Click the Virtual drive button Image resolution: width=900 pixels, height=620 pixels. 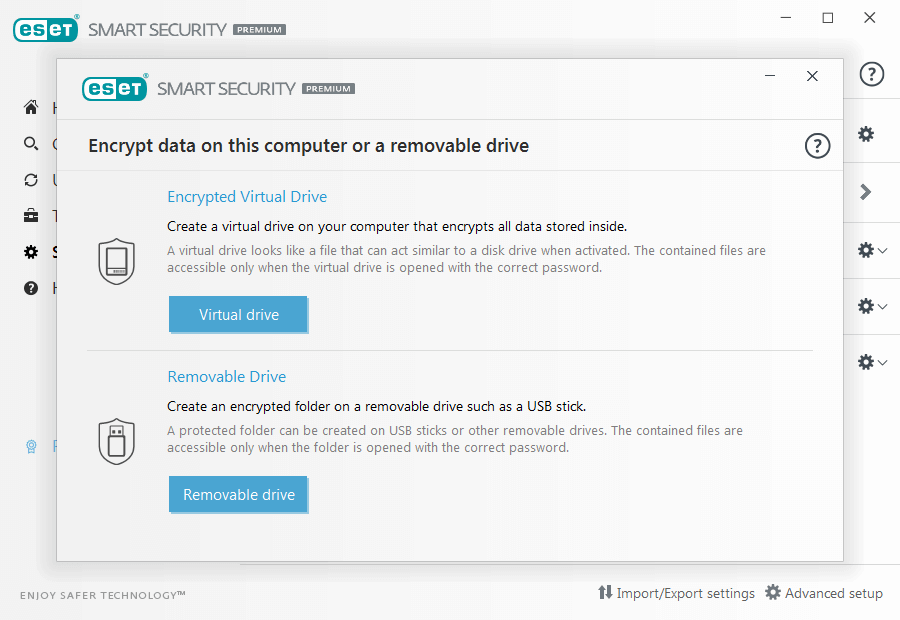(x=238, y=314)
